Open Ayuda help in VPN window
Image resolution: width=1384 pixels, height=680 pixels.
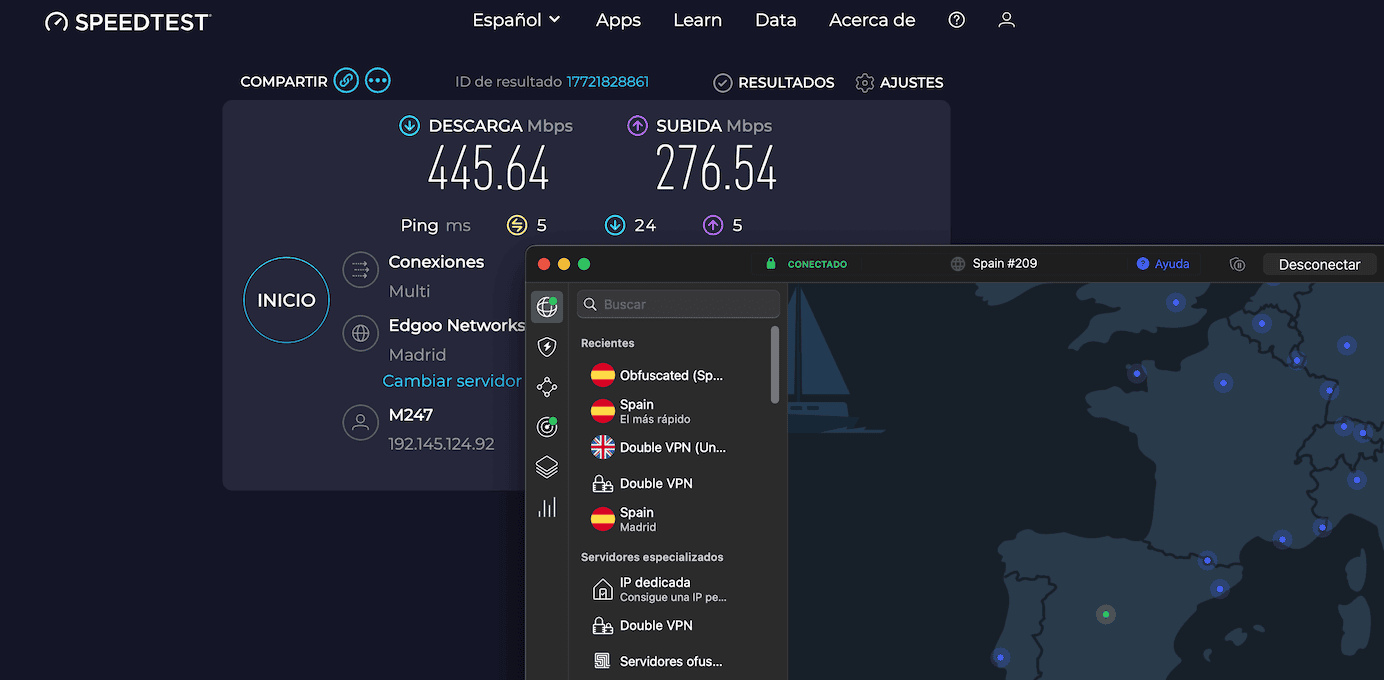point(1163,264)
